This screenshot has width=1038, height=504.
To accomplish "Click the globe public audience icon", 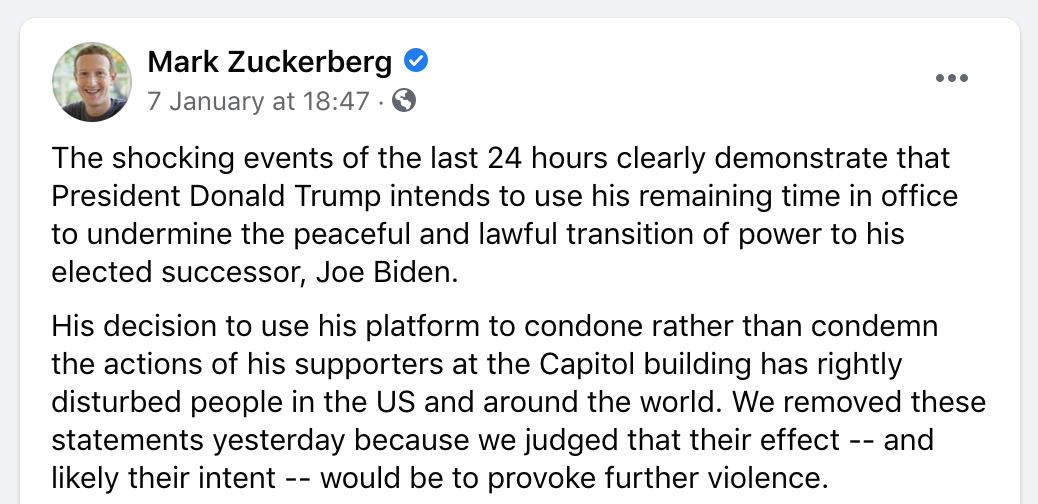I will click(404, 100).
